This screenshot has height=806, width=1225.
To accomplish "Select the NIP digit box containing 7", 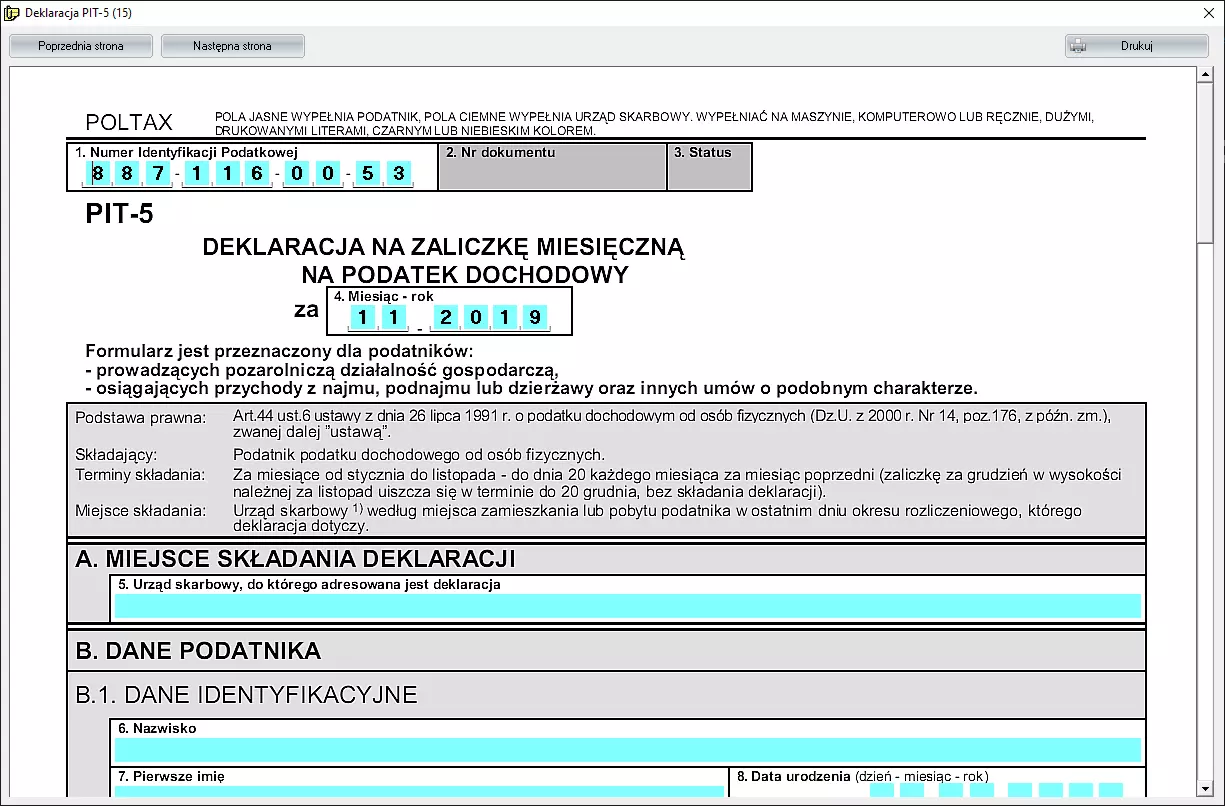I will (x=158, y=174).
